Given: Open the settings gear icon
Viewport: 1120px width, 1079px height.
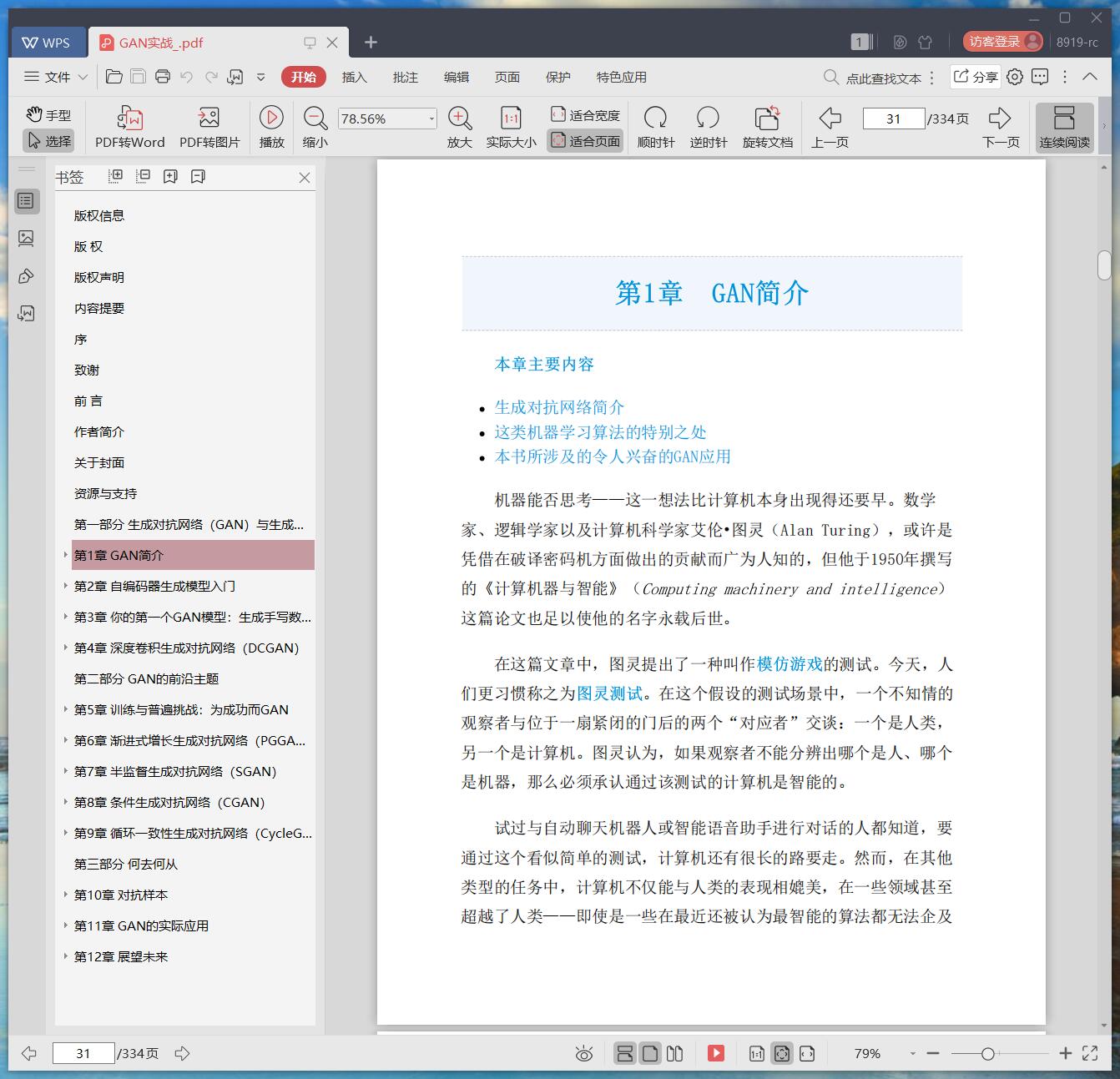Looking at the screenshot, I should point(1015,77).
